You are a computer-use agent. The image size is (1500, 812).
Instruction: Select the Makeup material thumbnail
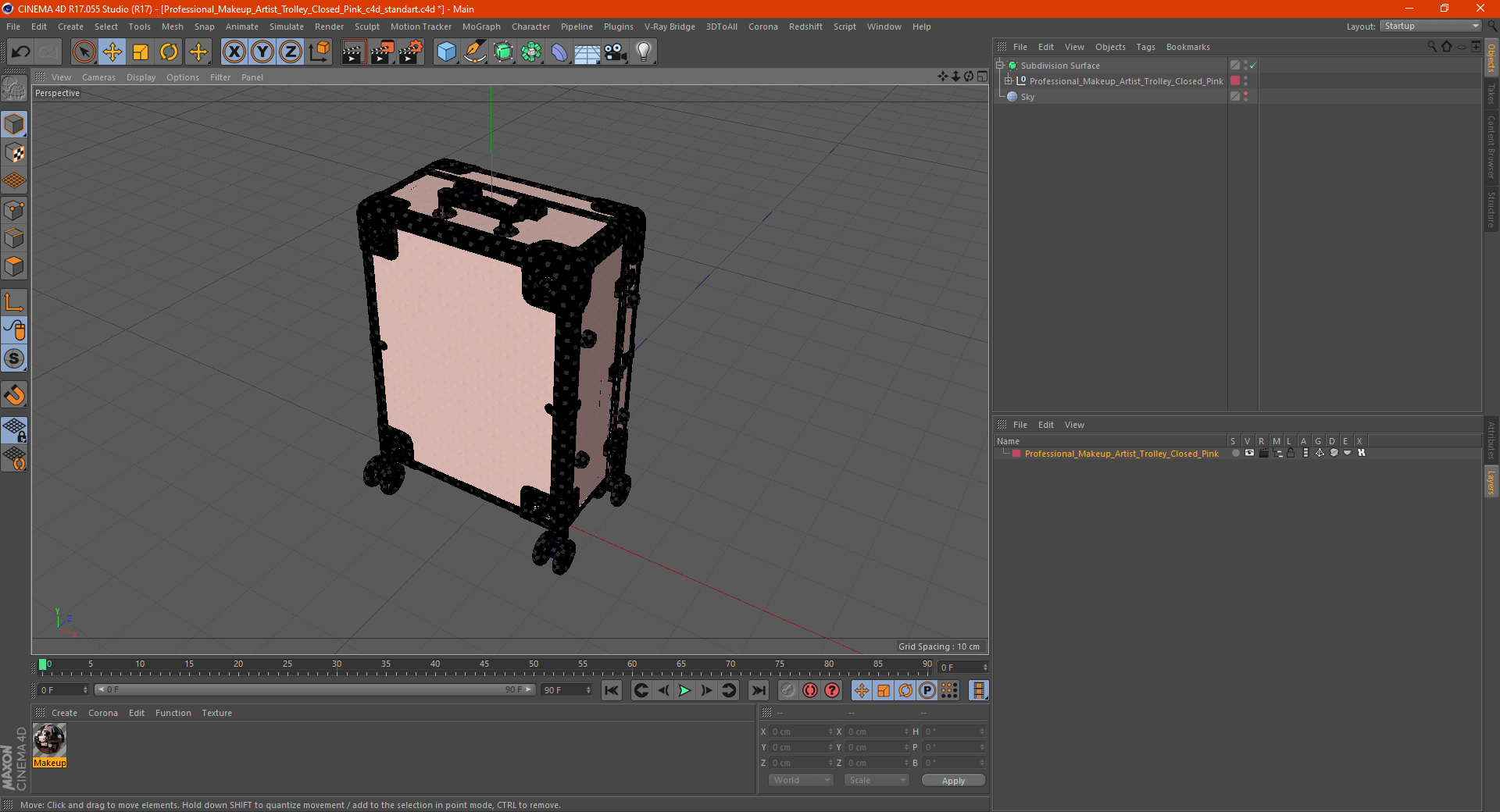tap(49, 740)
